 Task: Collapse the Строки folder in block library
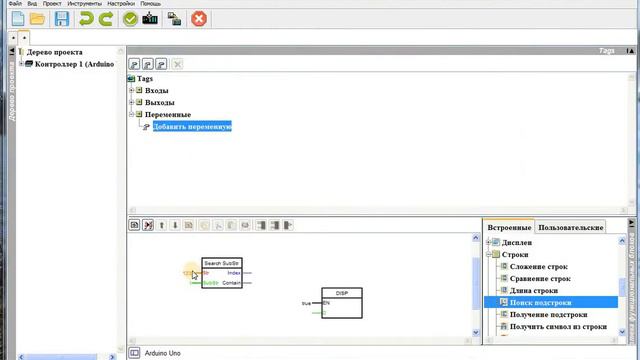coord(488,254)
